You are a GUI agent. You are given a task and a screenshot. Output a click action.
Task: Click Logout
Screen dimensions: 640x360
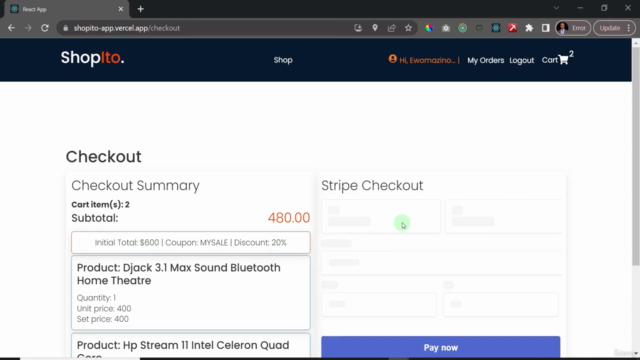pos(522,60)
